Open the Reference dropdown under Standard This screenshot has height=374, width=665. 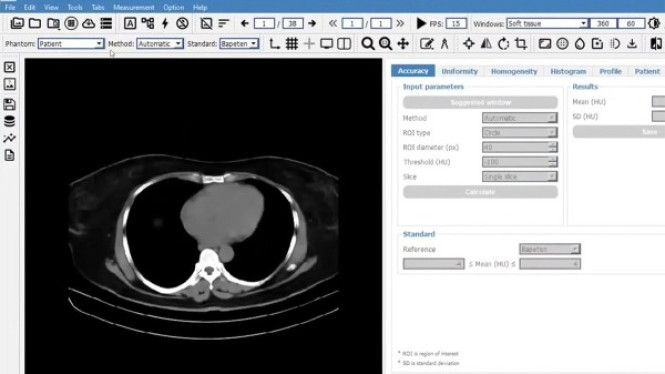pyautogui.click(x=550, y=249)
